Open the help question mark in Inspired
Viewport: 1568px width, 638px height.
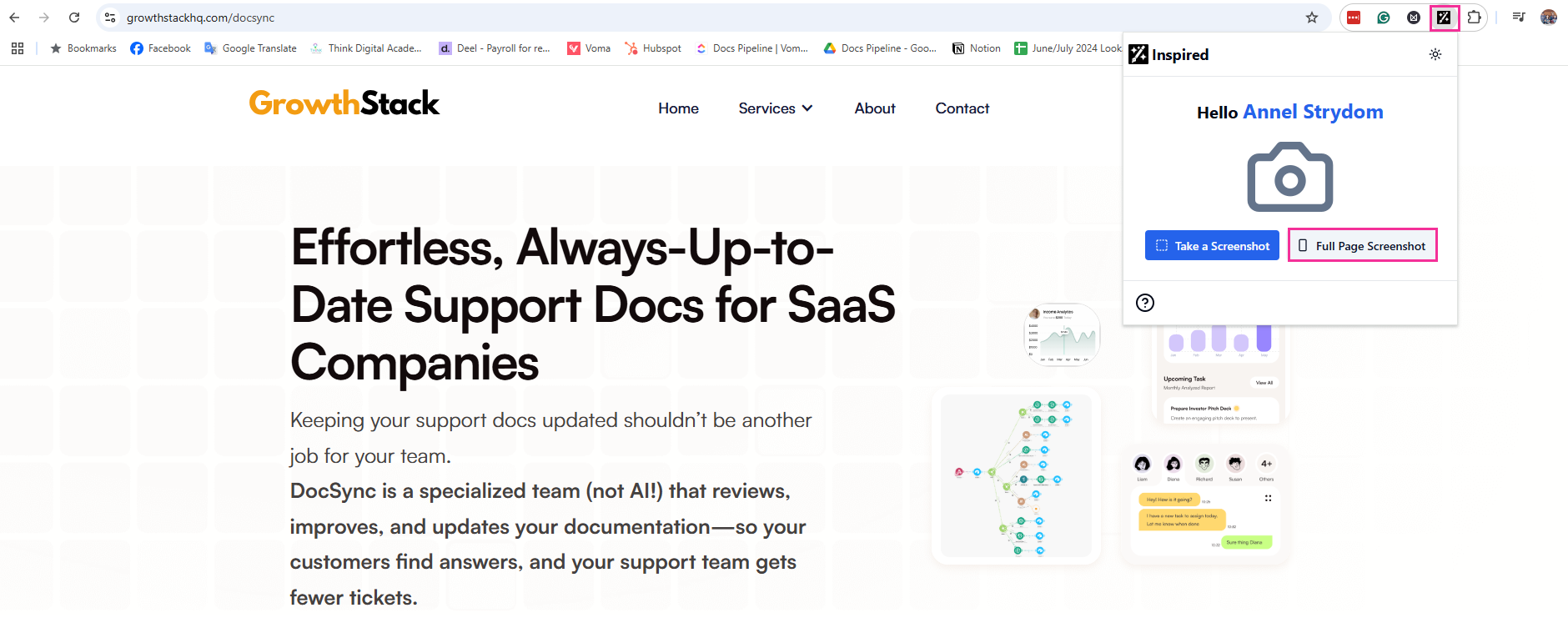coord(1145,303)
